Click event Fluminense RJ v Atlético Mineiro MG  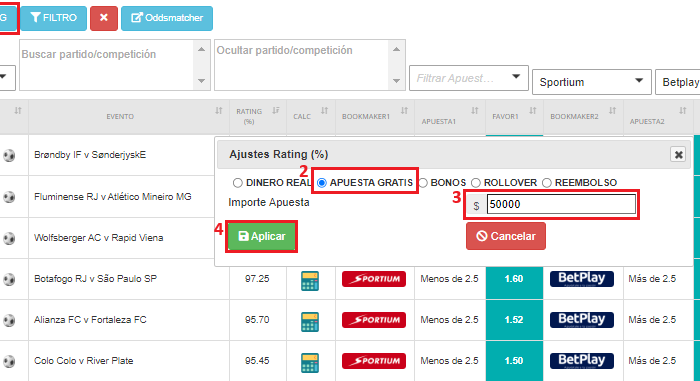113,197
